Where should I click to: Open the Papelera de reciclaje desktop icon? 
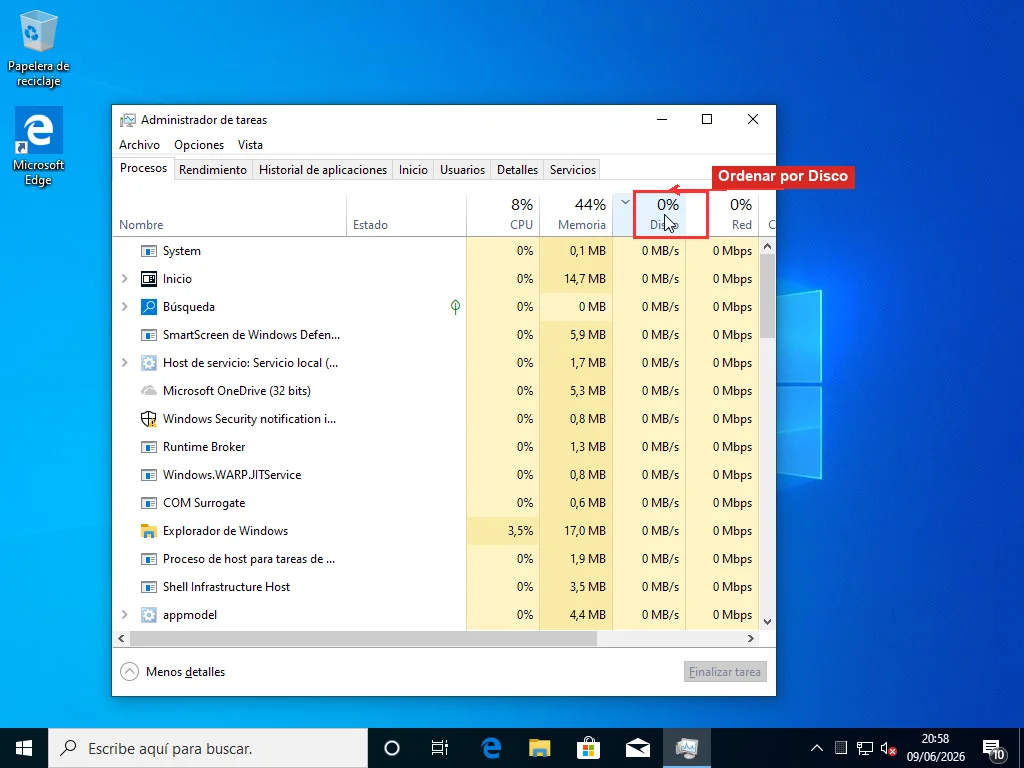tap(39, 49)
